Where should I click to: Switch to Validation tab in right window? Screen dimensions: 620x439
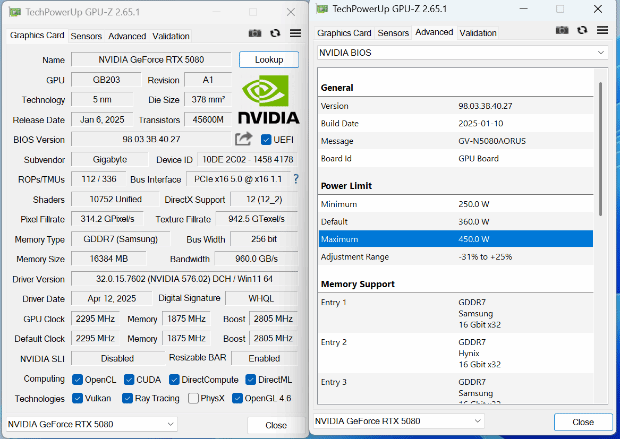click(x=478, y=33)
